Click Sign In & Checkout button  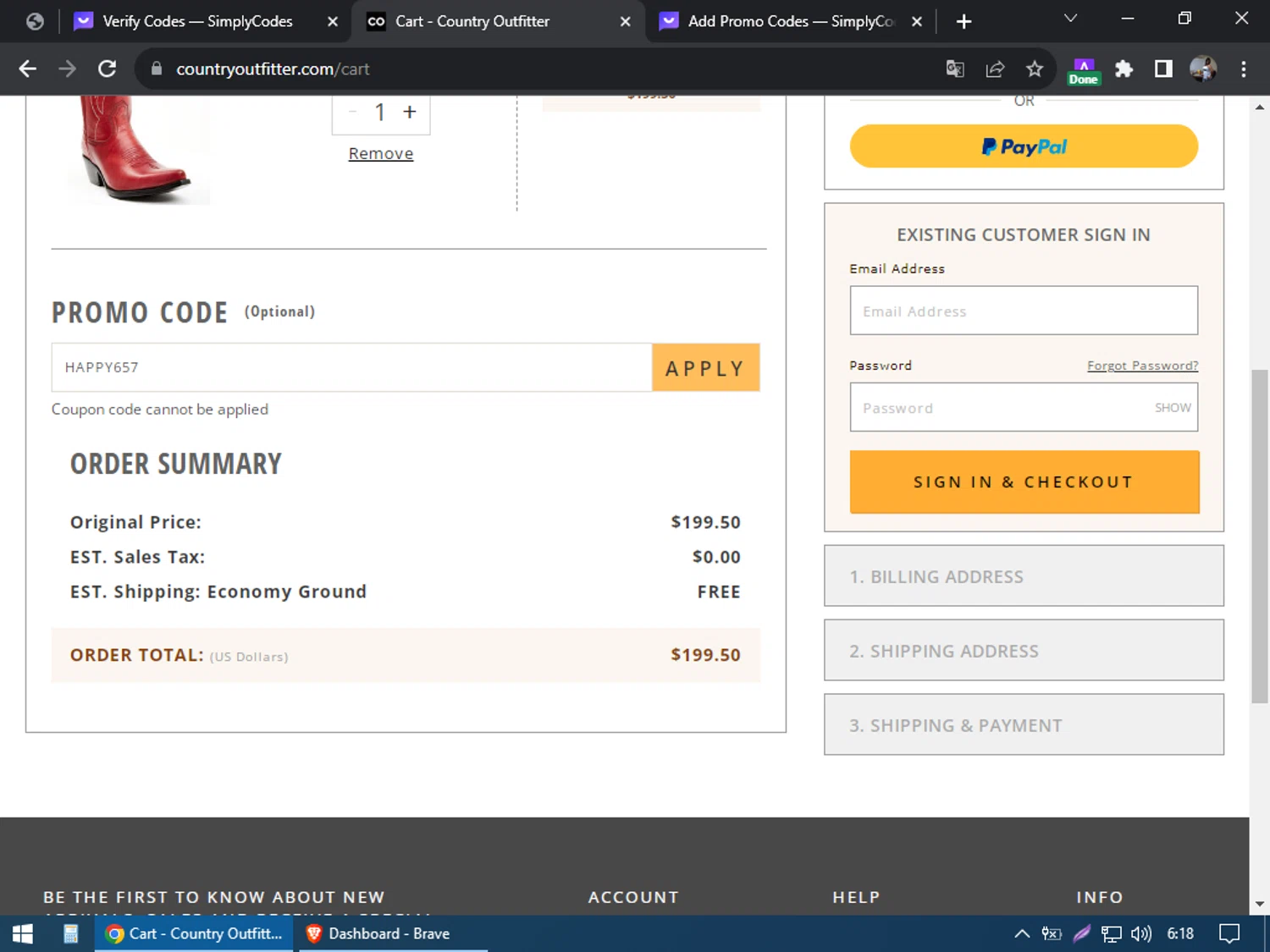[1024, 482]
